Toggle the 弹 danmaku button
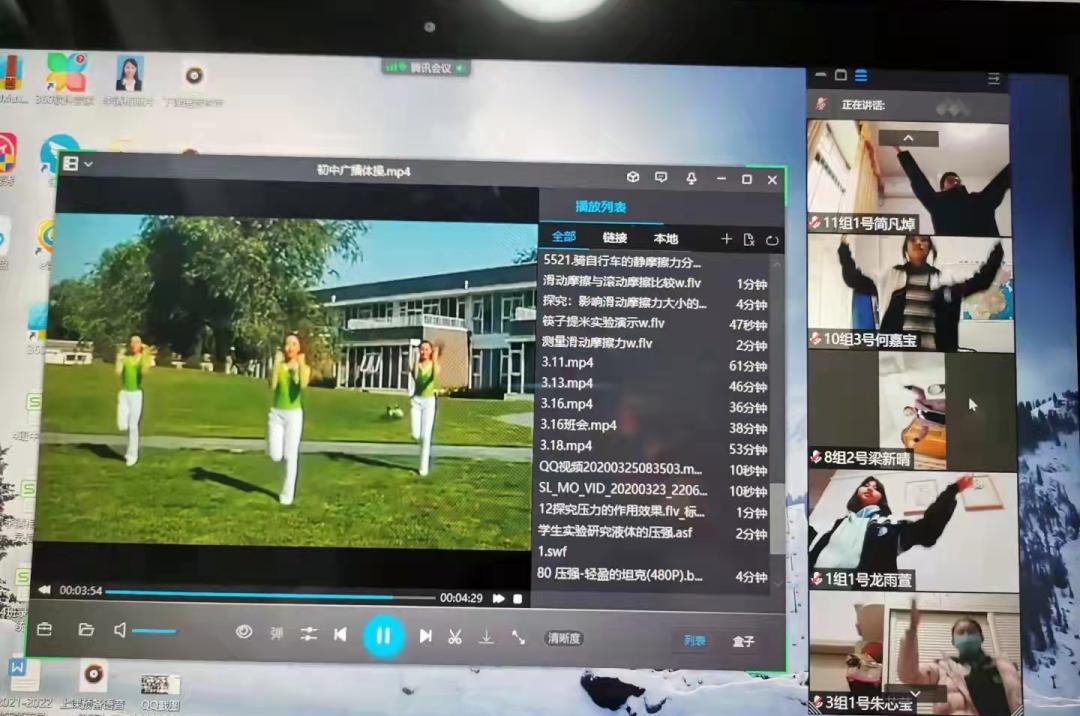Viewport: 1080px width, 716px height. click(x=276, y=633)
